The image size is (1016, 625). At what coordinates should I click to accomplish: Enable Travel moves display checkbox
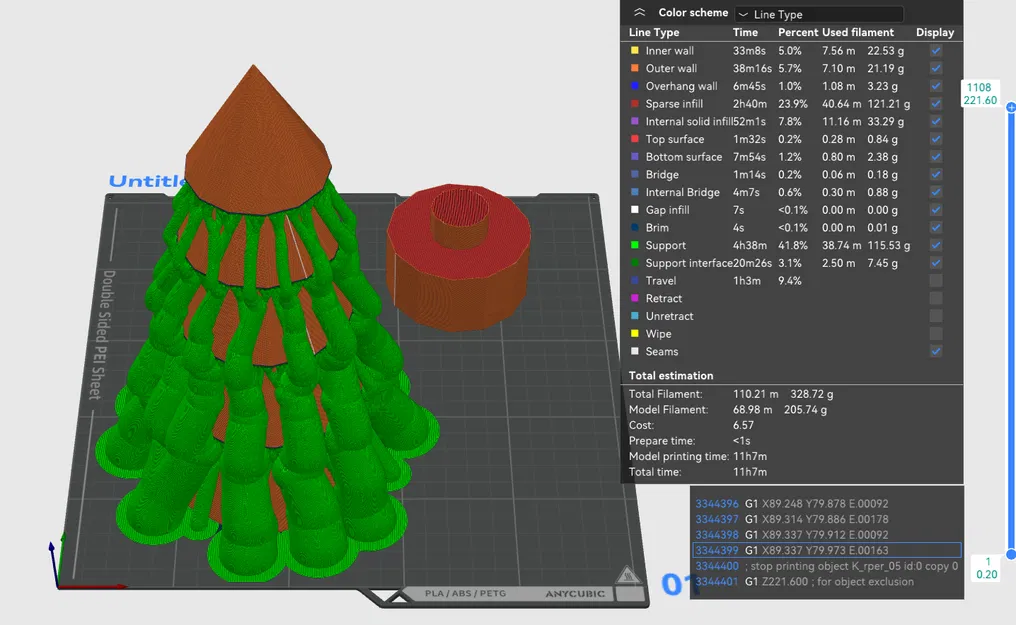coord(936,280)
